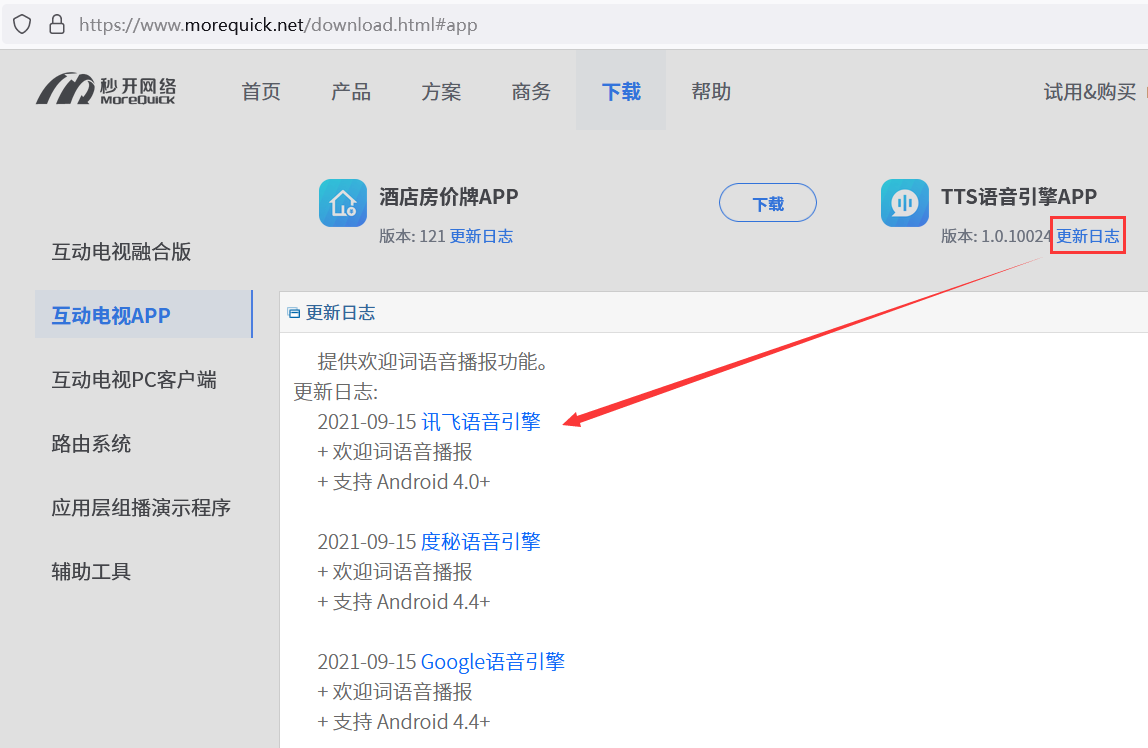The image size is (1148, 748).
Task: Open the 方案 menu item
Action: click(441, 91)
